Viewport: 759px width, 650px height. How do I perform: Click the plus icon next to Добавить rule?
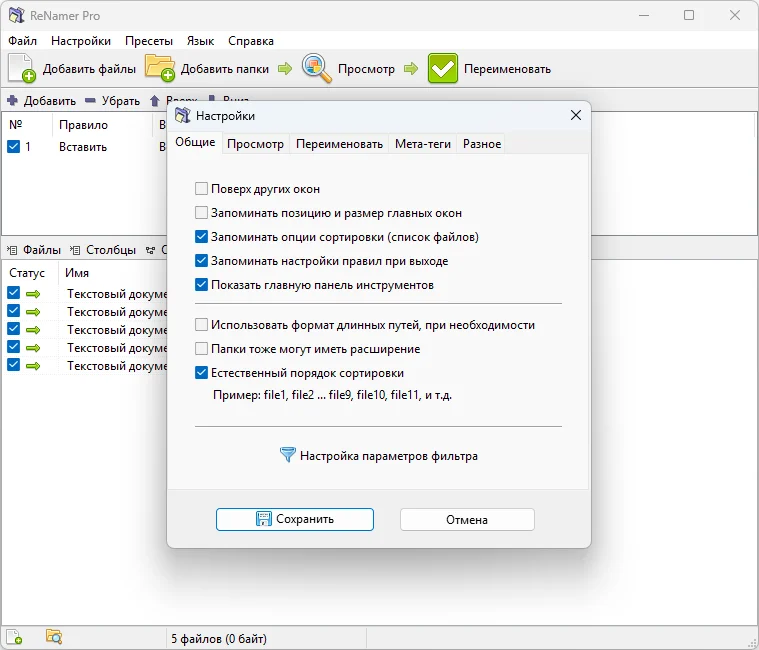tap(13, 101)
